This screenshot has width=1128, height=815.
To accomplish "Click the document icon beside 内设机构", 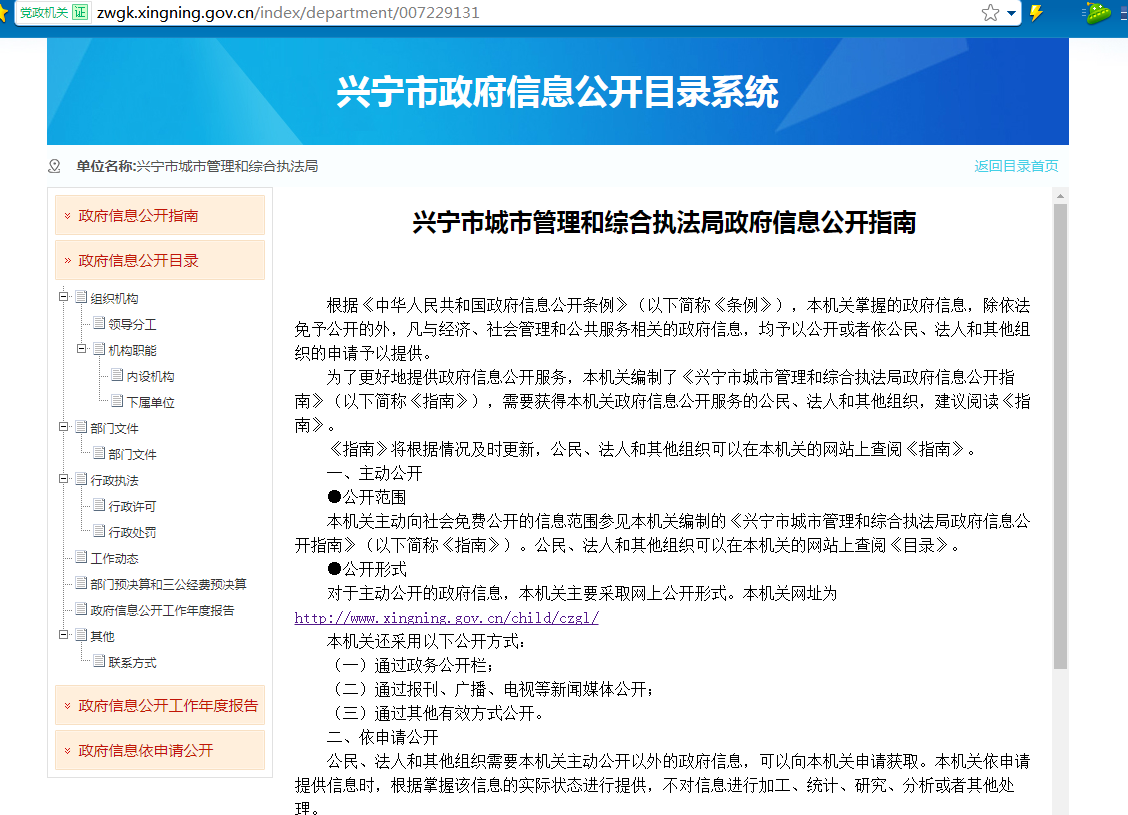I will pyautogui.click(x=117, y=375).
